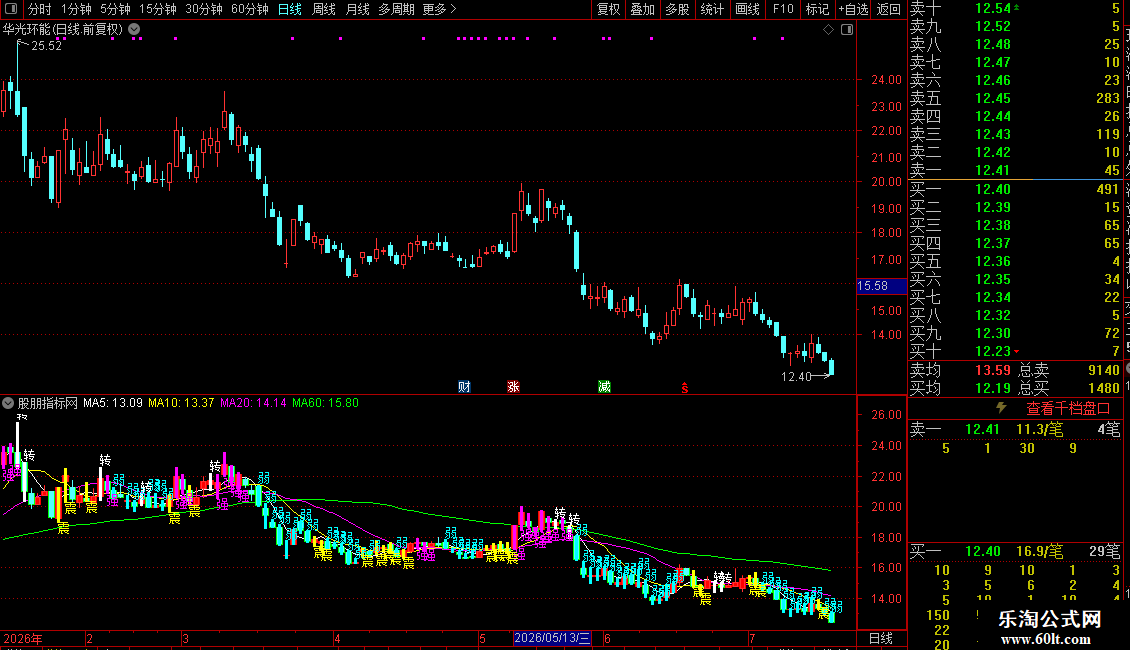
Task: Click the 总卖 9140 total value
Action: 1069,370
